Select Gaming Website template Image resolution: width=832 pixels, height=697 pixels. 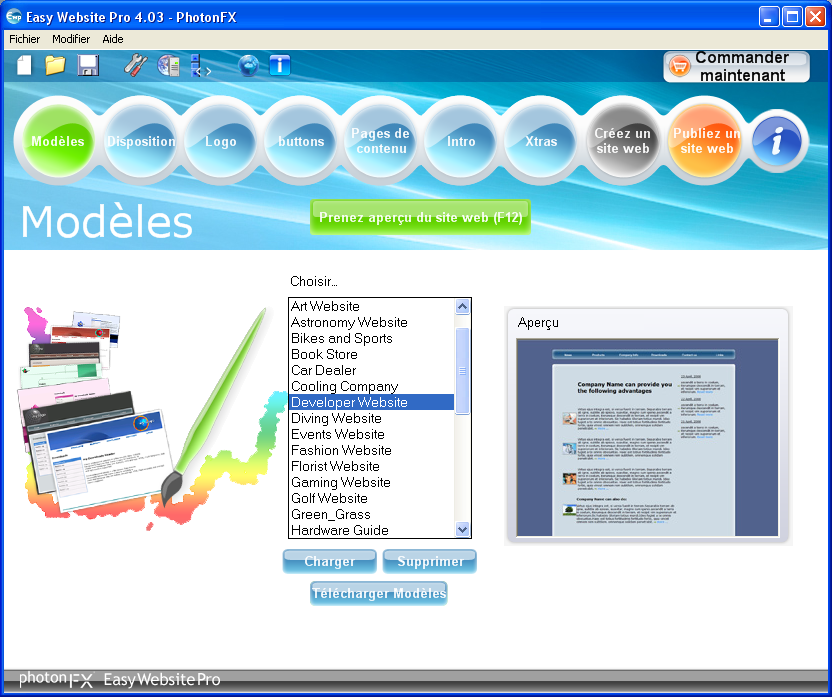[371, 482]
